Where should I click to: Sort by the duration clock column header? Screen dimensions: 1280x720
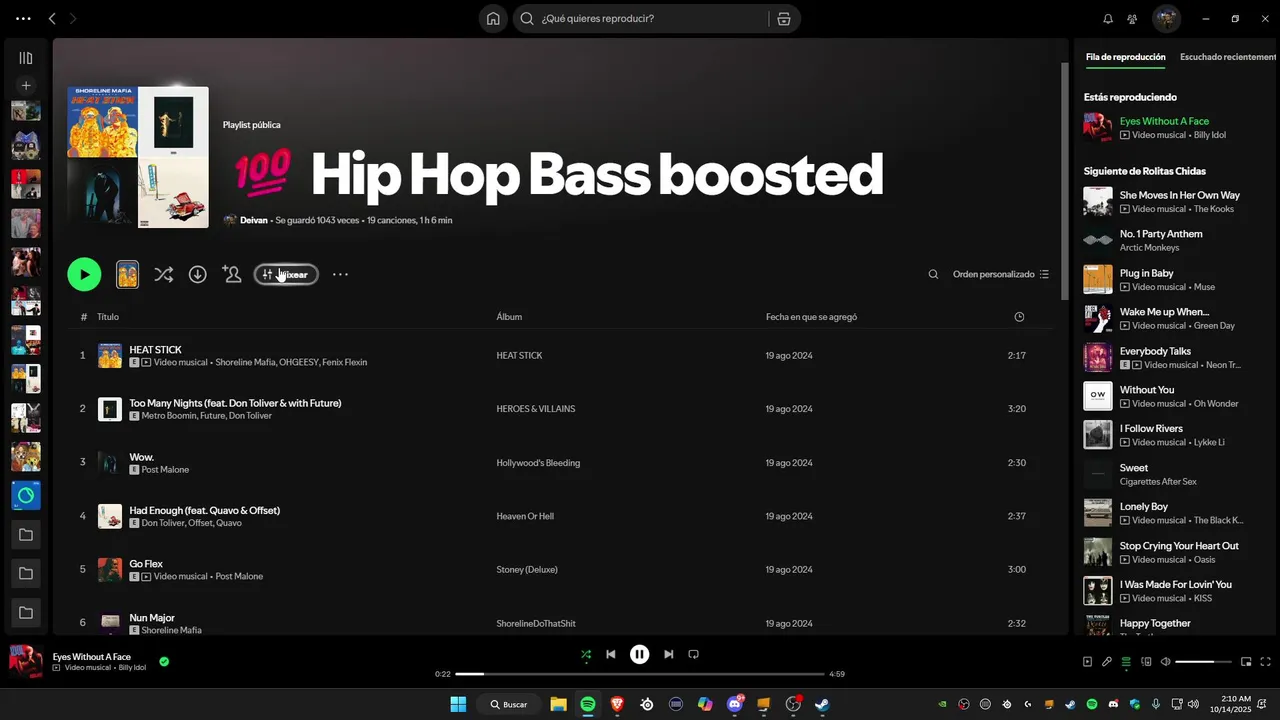[x=1019, y=317]
